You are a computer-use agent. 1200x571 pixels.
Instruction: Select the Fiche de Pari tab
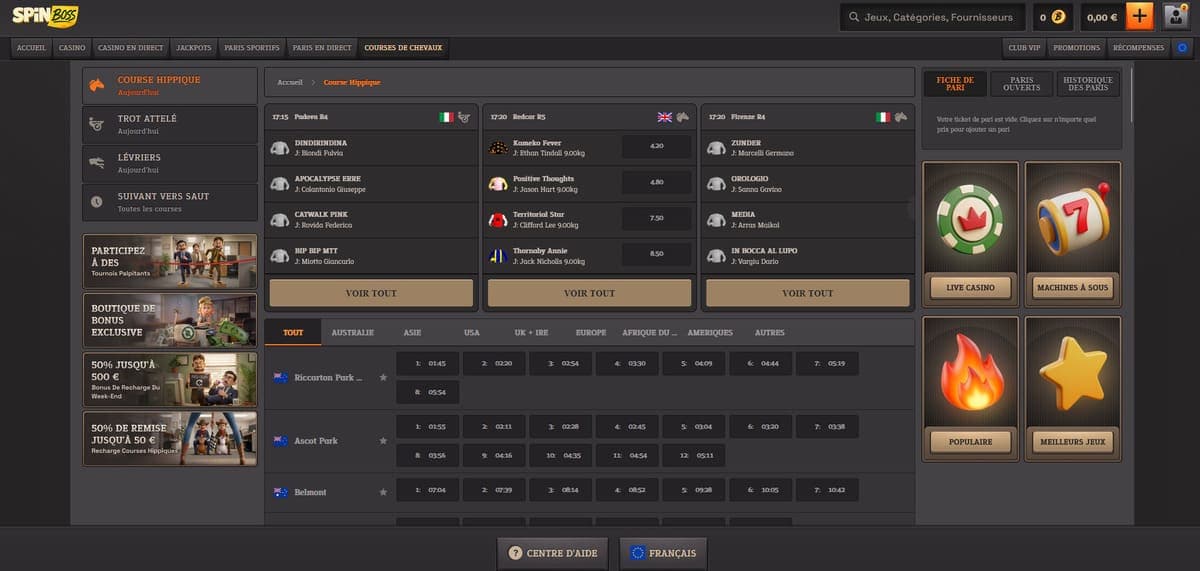coord(955,84)
